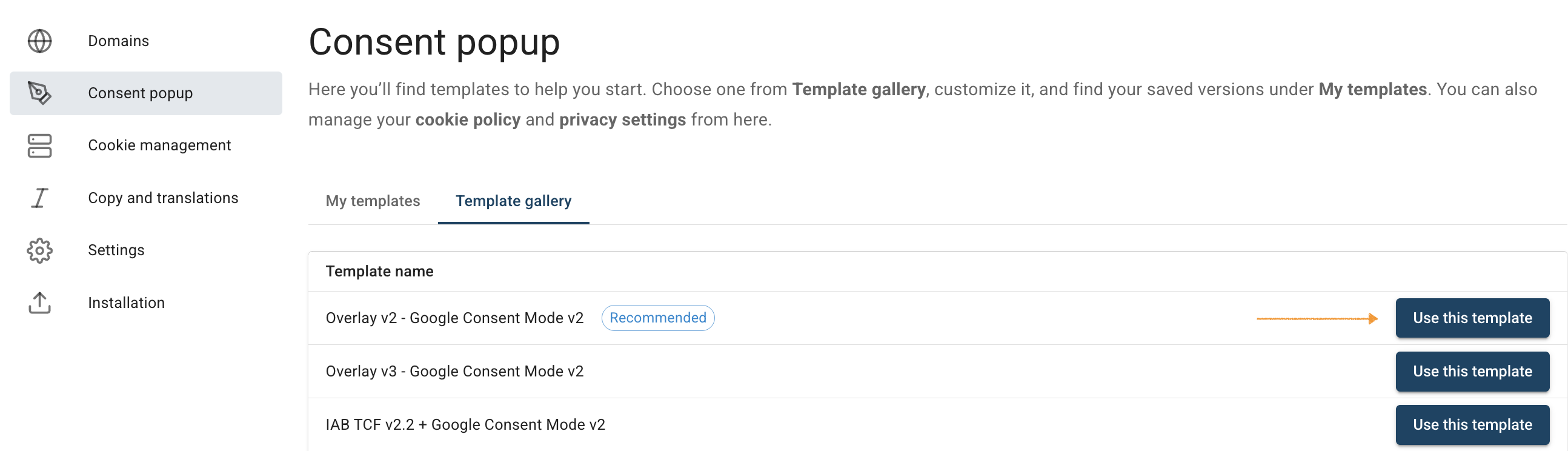Select the Template gallery tab

click(x=513, y=201)
